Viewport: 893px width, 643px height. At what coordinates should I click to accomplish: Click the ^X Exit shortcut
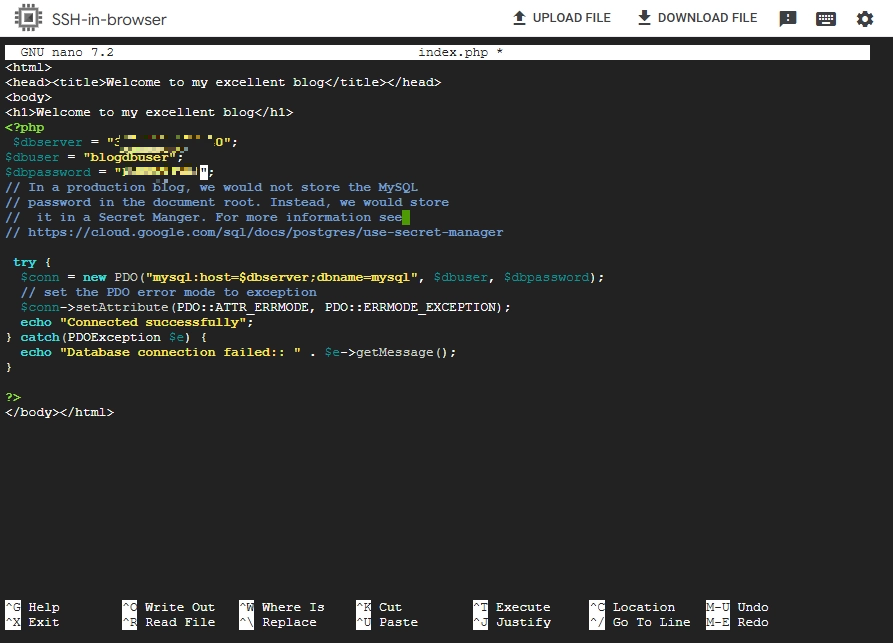[32, 622]
